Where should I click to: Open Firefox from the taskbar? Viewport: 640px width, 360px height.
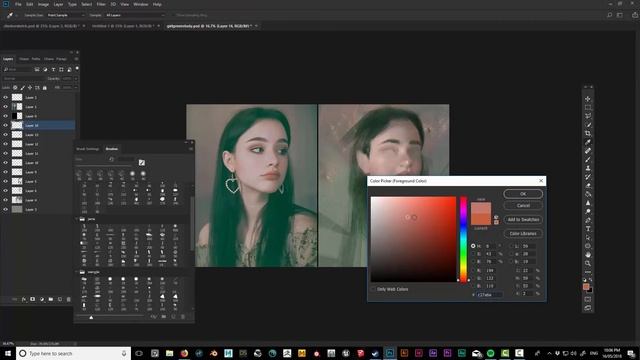coord(184,353)
